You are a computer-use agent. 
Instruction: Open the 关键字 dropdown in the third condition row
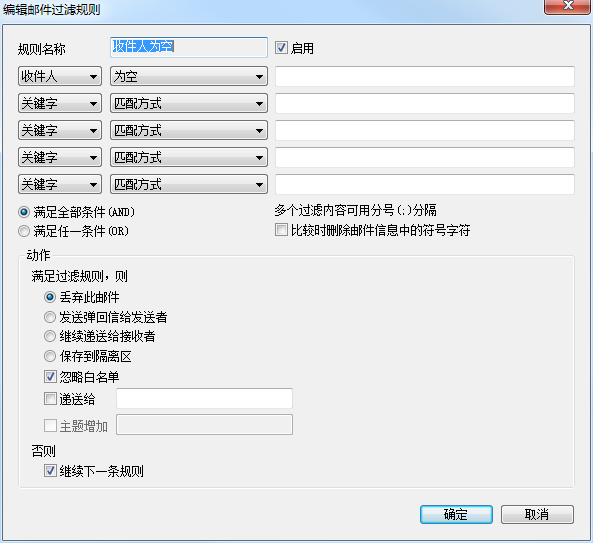[60, 130]
